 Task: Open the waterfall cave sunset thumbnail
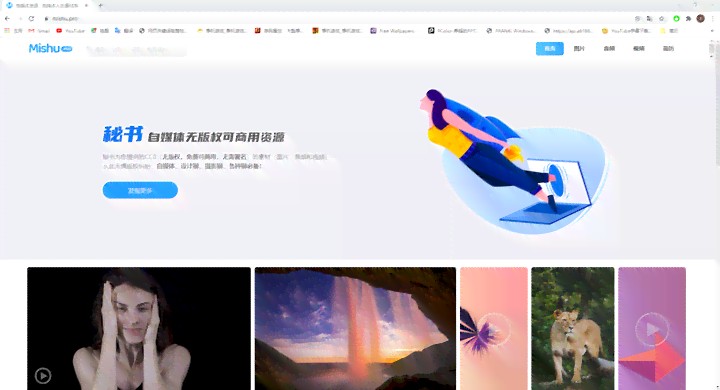click(x=355, y=328)
